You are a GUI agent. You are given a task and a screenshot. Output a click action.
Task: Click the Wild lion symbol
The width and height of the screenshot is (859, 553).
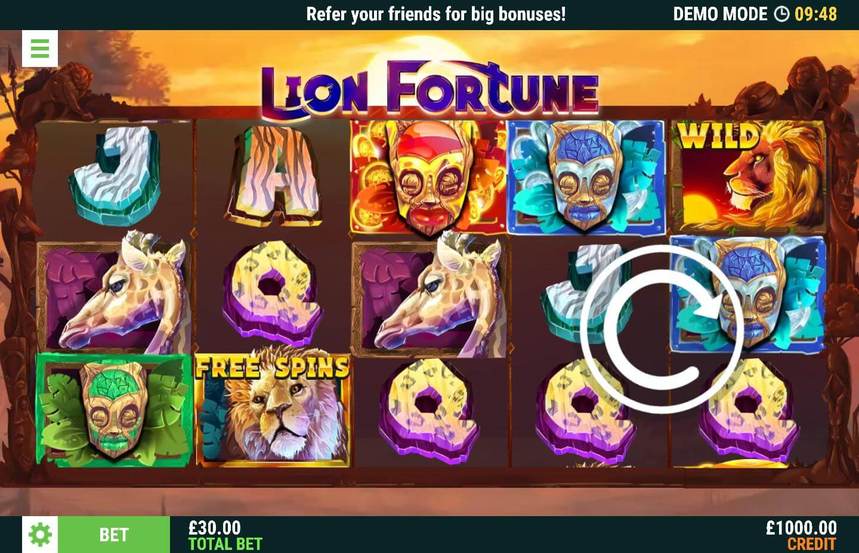[749, 176]
